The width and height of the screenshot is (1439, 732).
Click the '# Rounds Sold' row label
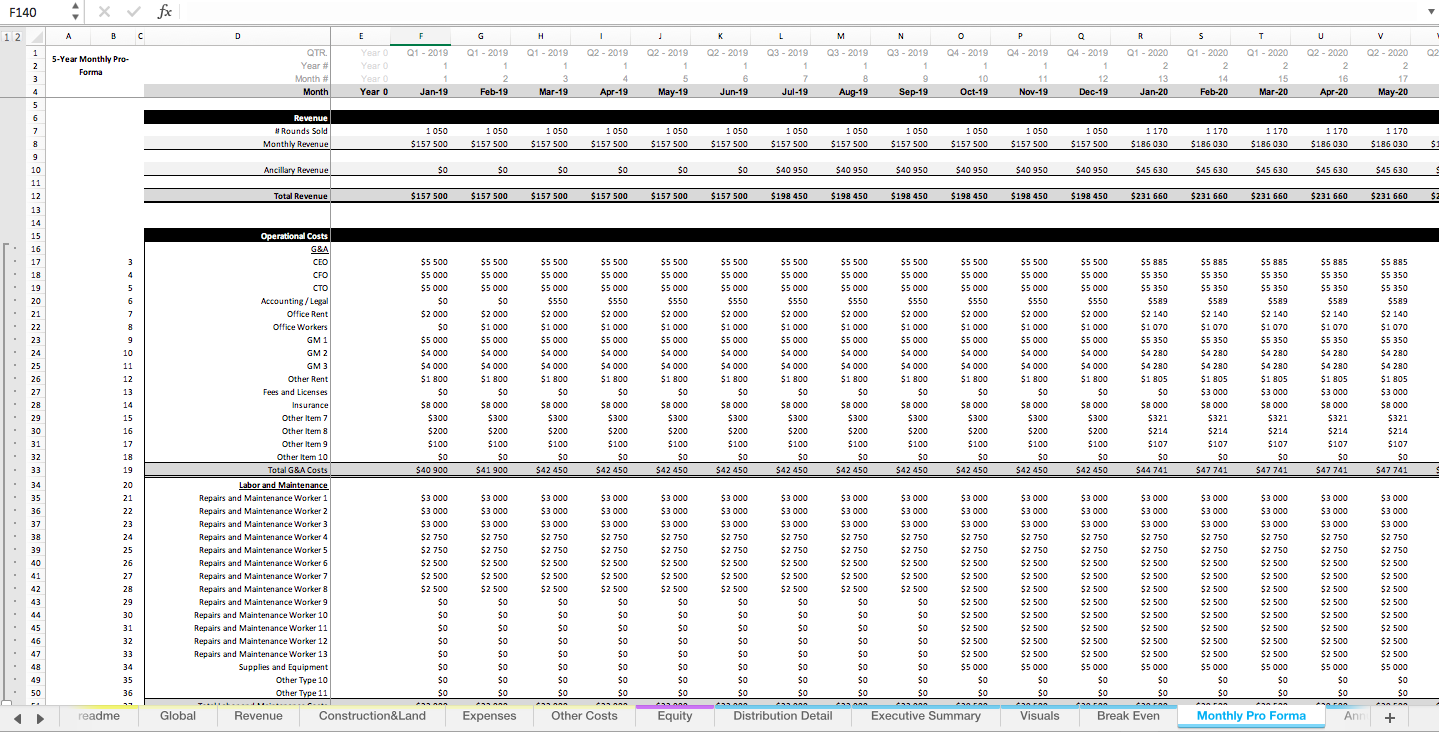tap(300, 131)
